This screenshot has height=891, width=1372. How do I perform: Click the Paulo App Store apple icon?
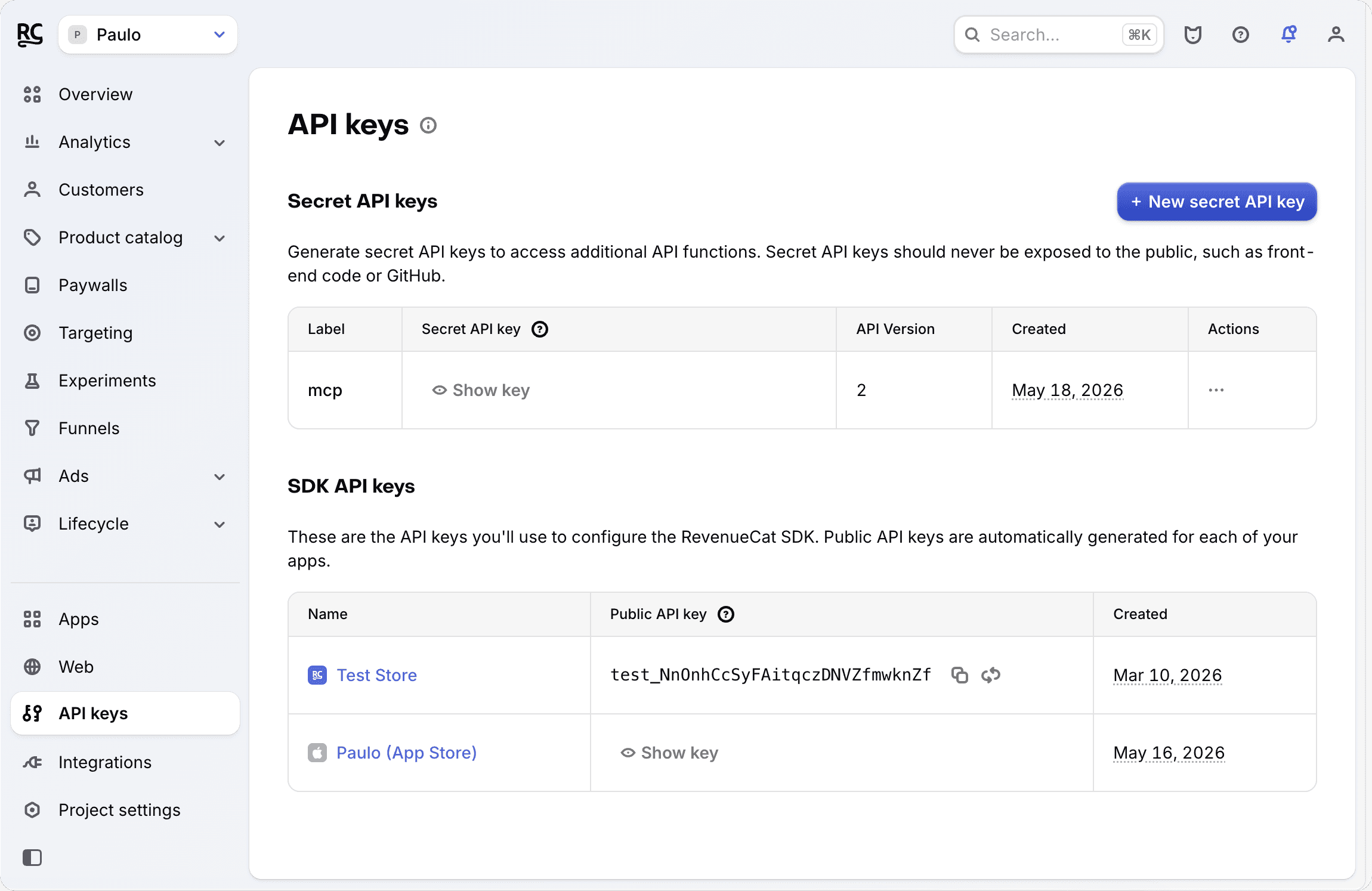[317, 753]
